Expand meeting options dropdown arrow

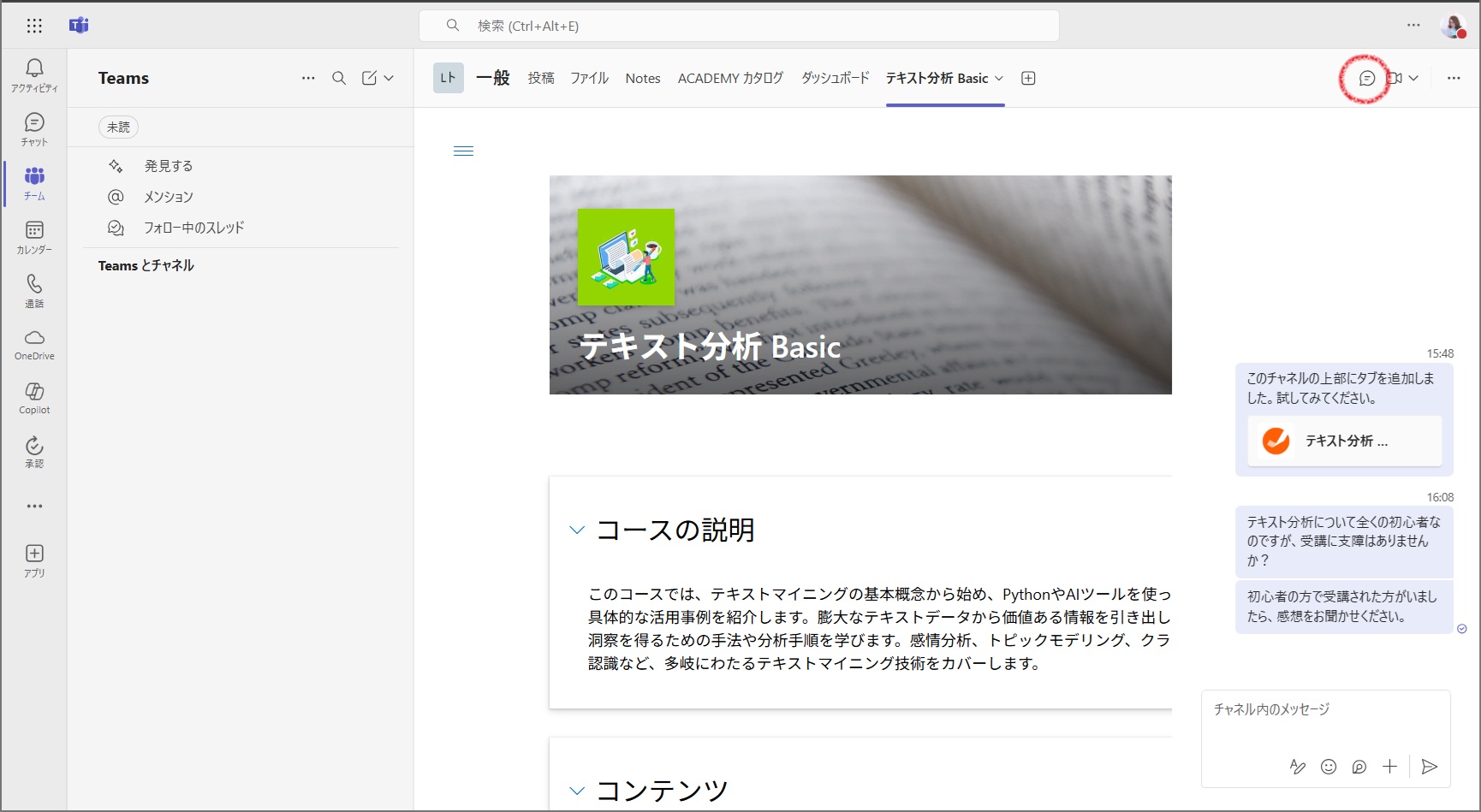pyautogui.click(x=1413, y=78)
